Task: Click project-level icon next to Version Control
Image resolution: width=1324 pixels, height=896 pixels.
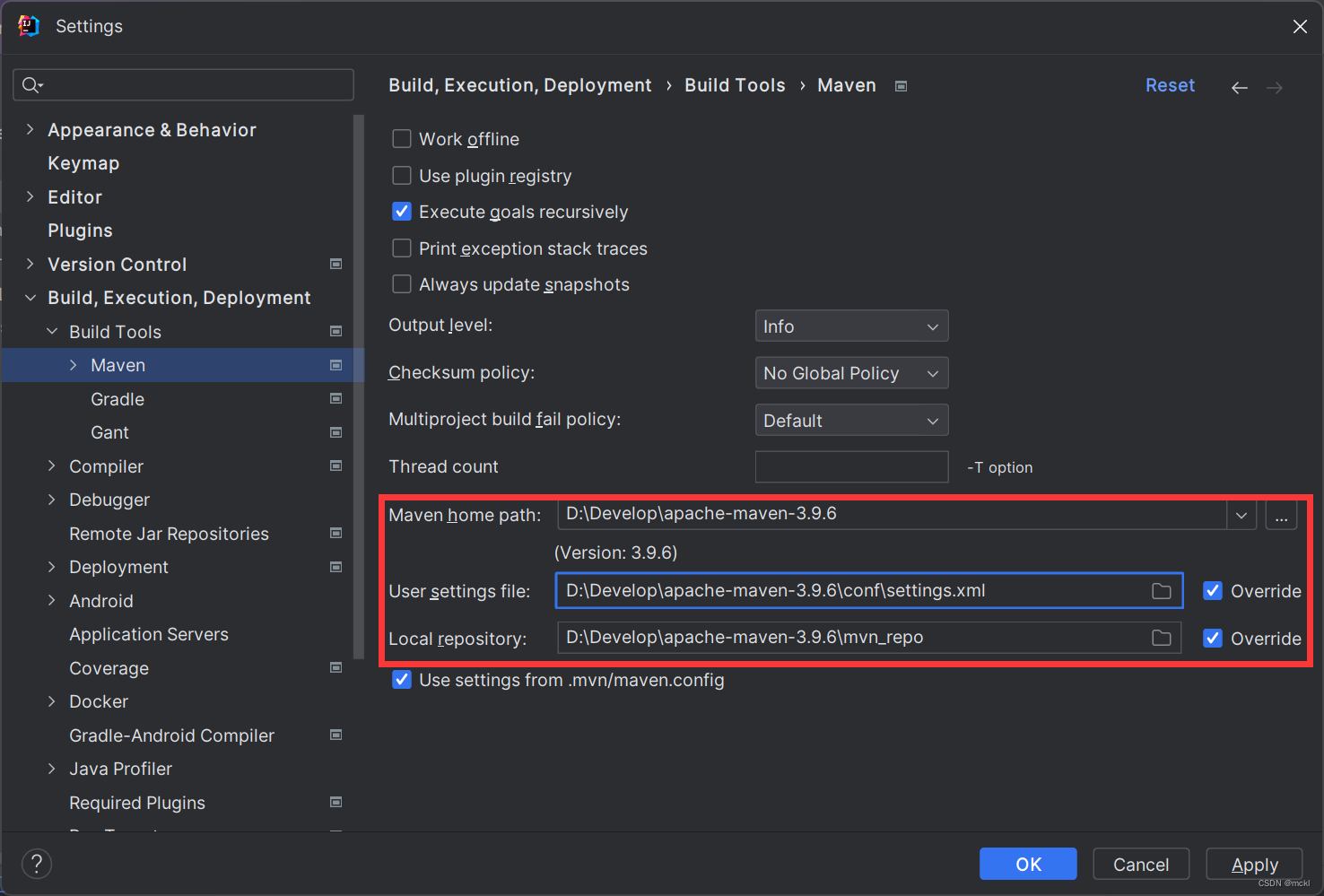Action: pos(336,264)
